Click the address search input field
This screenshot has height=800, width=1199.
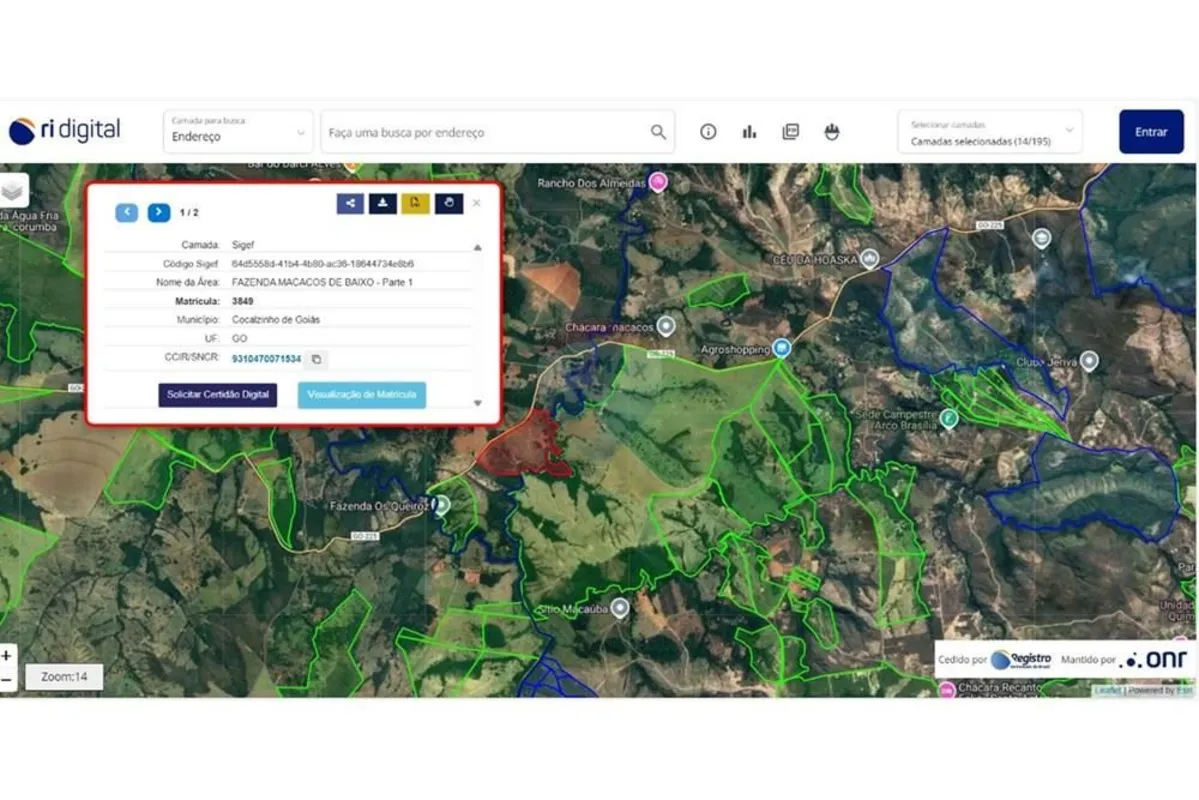[485, 132]
